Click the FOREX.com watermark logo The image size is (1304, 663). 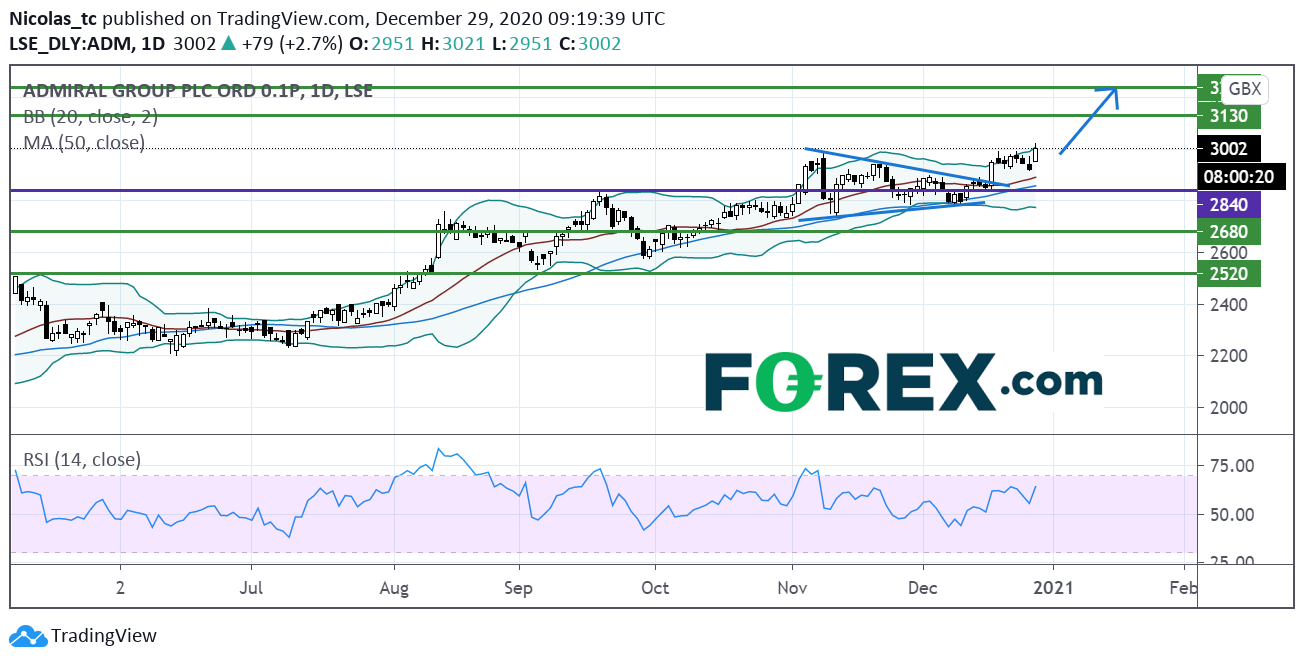[x=903, y=382]
